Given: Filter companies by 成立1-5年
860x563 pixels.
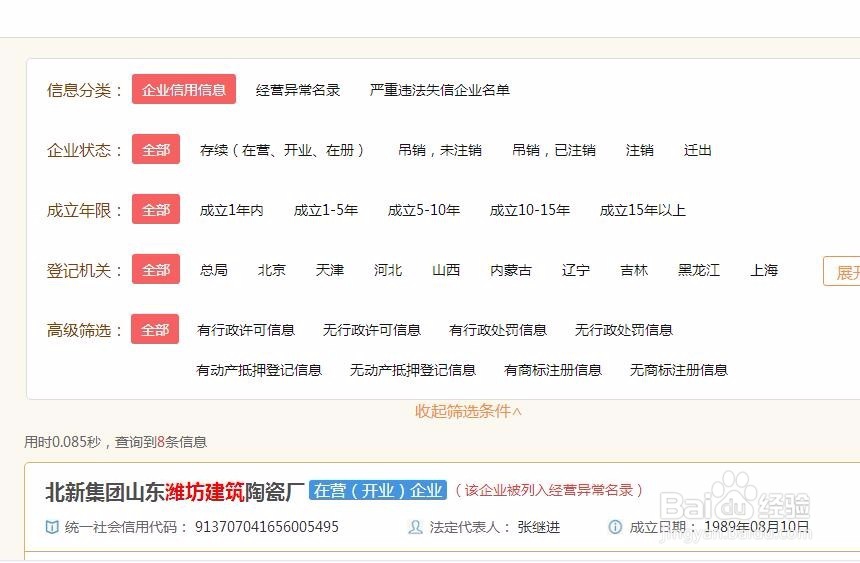Looking at the screenshot, I should click(x=326, y=210).
